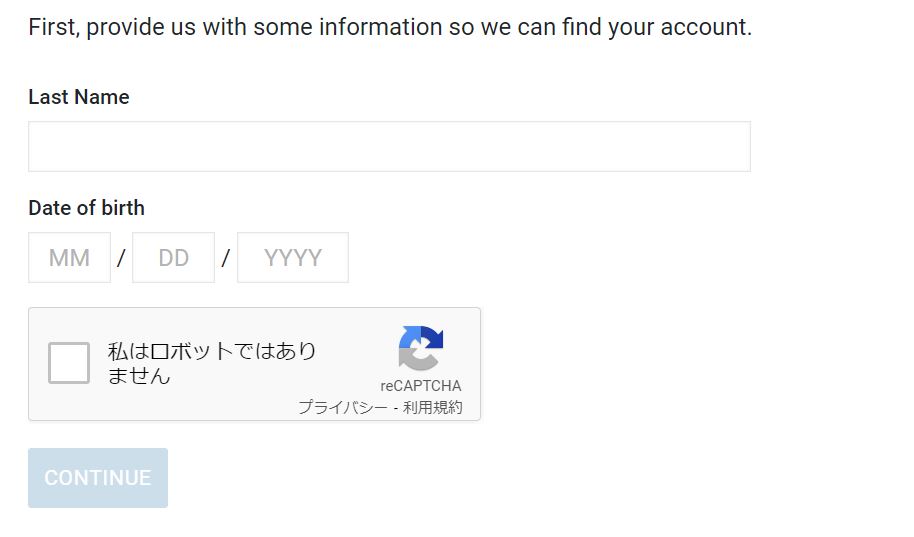Select the YYYY year field

[293, 258]
